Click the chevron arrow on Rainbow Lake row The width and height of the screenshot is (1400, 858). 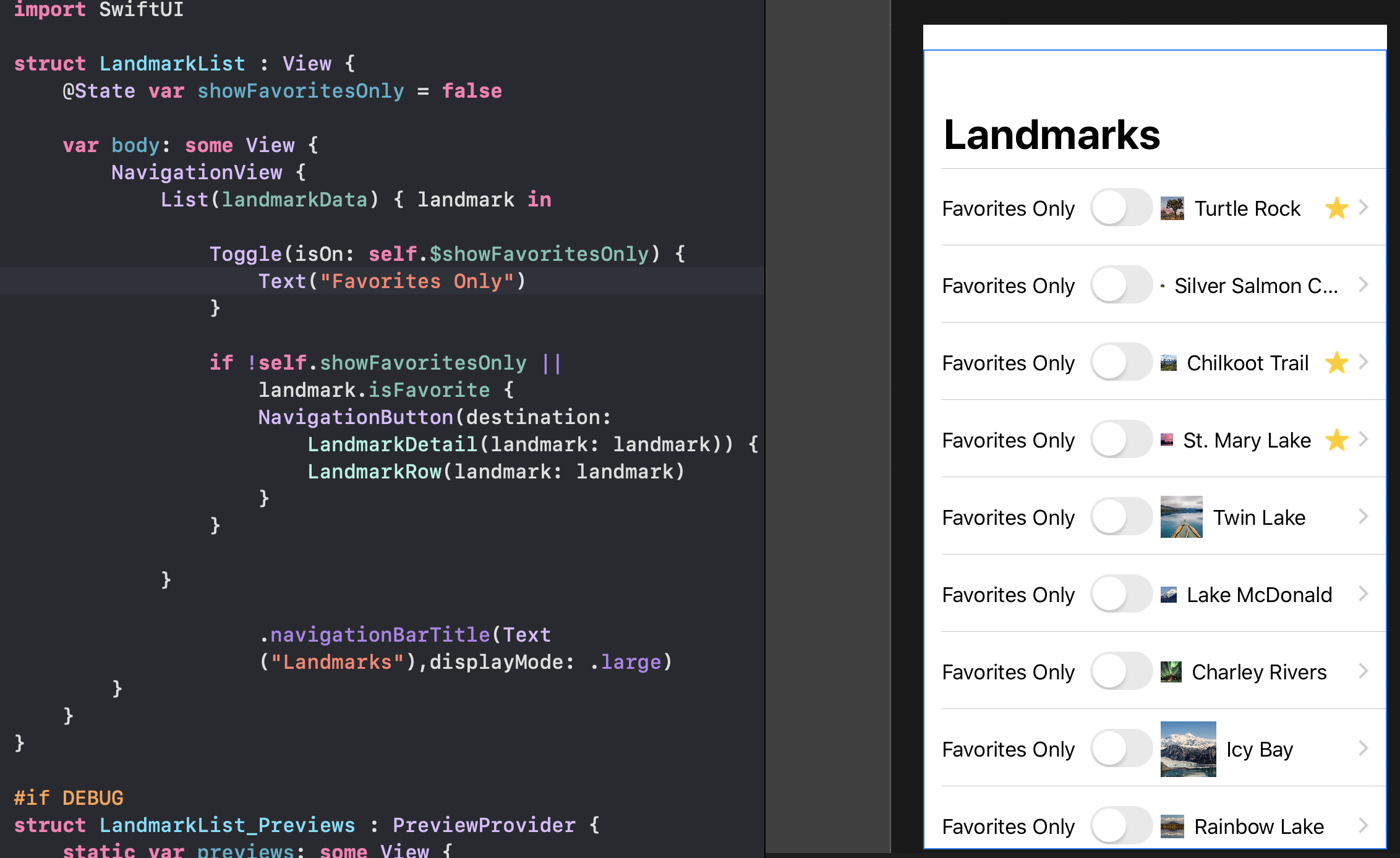[1364, 825]
